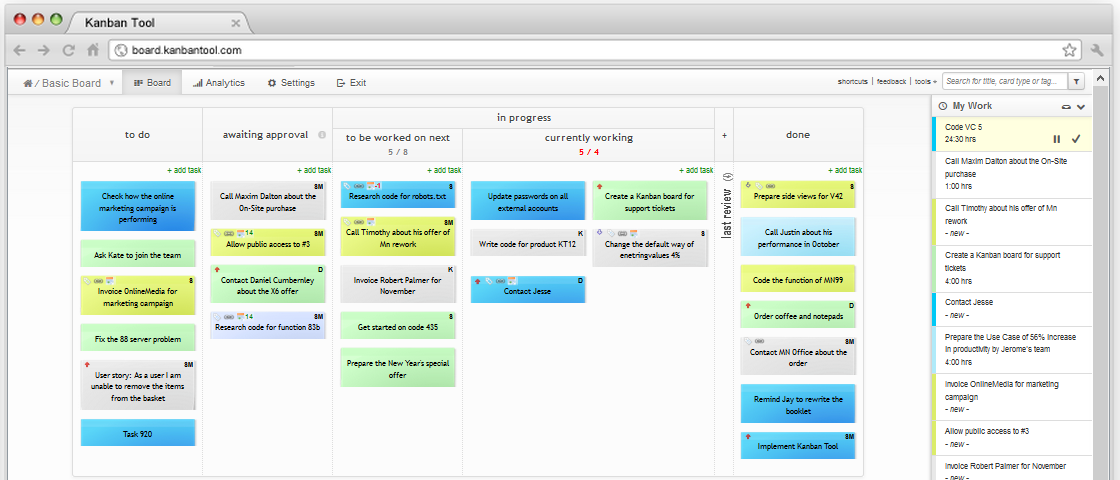Click the home icon before Basic Board
Viewport: 1120px width, 480px height.
(27, 83)
